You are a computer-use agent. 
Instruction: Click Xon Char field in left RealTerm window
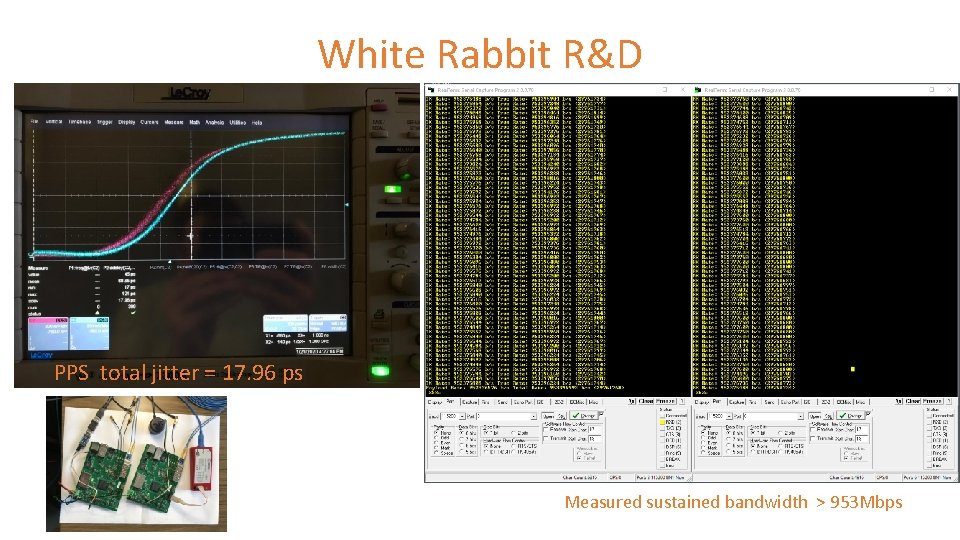point(594,429)
